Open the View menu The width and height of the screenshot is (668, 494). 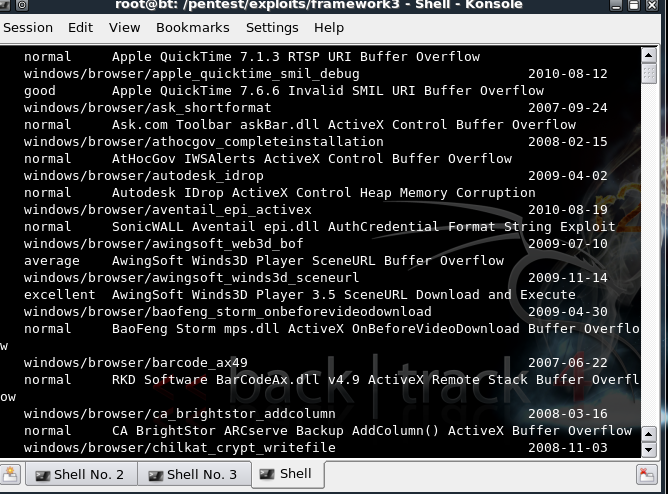(x=124, y=28)
